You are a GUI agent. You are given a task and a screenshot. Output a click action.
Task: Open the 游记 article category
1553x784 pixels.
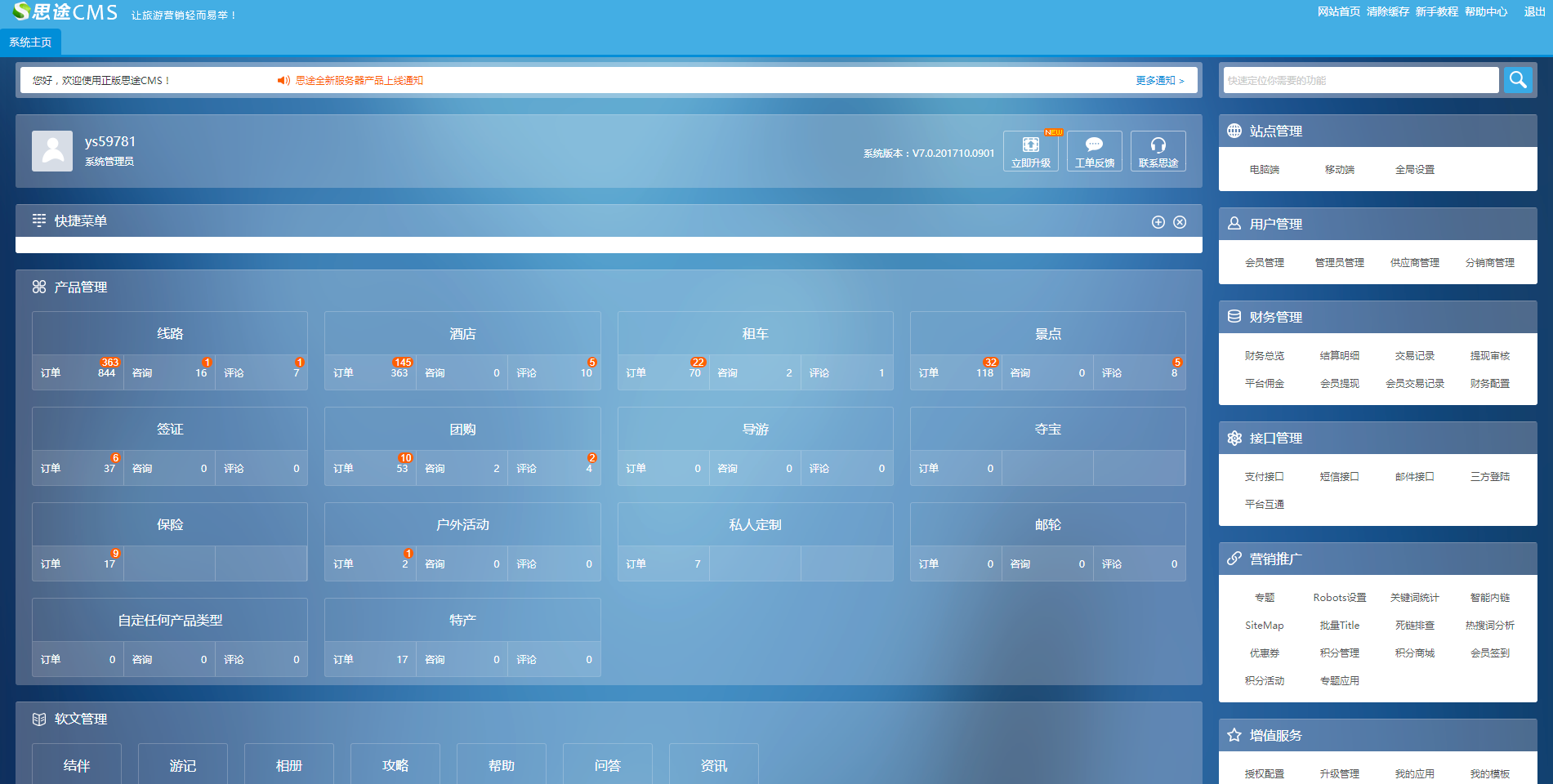[x=183, y=765]
